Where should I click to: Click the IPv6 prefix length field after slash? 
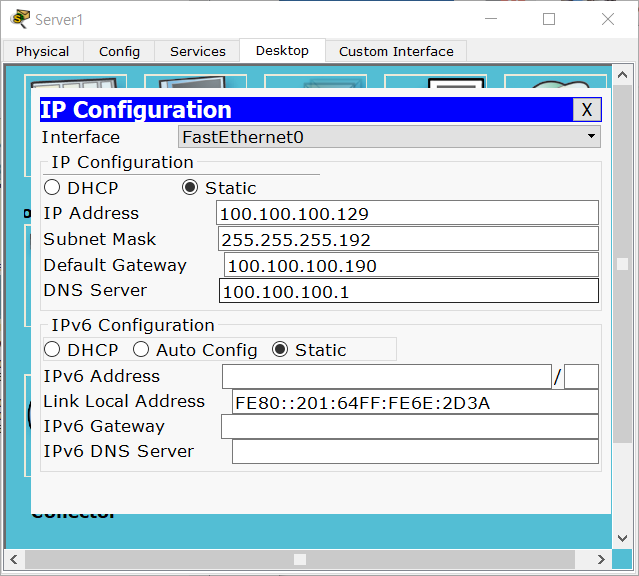pos(581,377)
